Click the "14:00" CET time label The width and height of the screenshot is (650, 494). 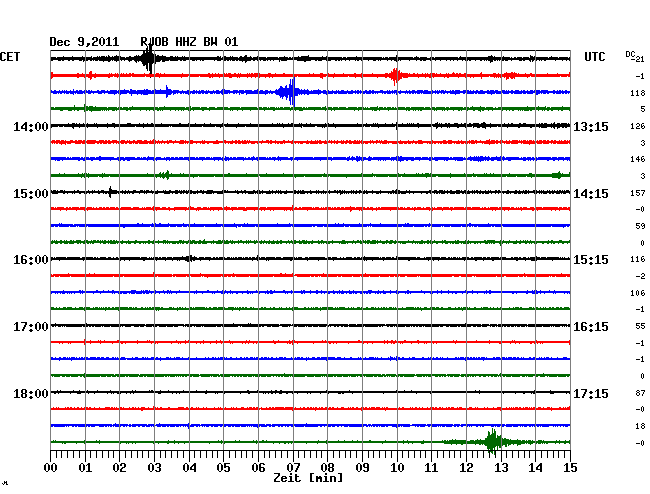pos(31,126)
